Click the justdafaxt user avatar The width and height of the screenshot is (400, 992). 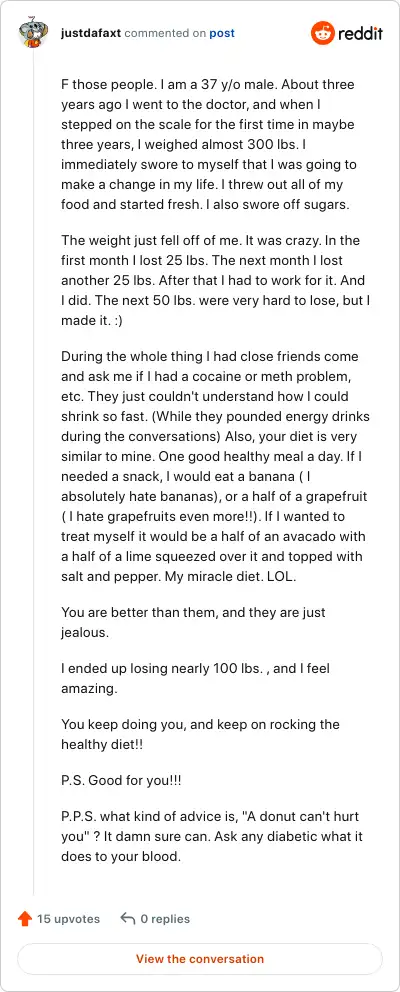(34, 34)
